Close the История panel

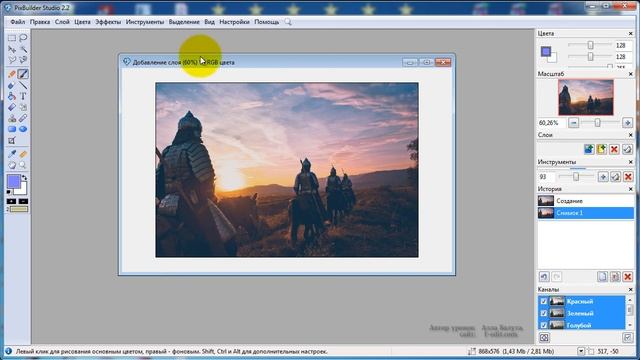pyautogui.click(x=630, y=189)
